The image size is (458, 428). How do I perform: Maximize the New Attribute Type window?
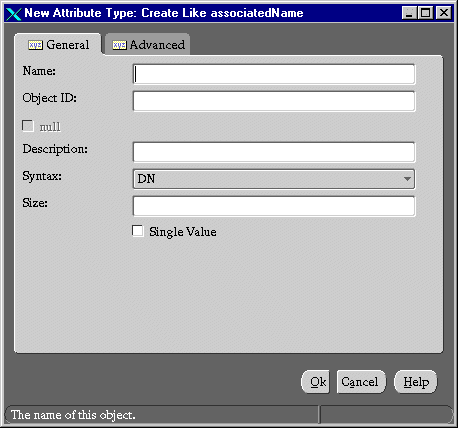click(x=426, y=13)
